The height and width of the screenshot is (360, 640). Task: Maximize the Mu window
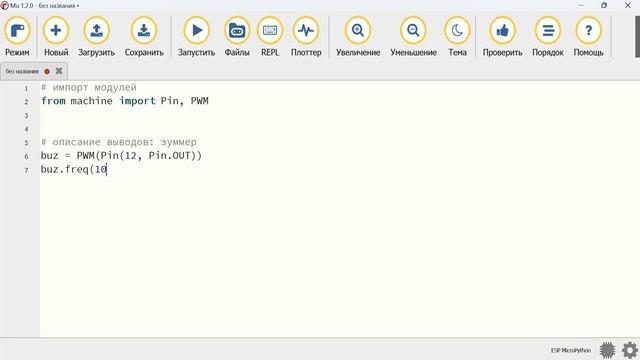click(x=604, y=5)
